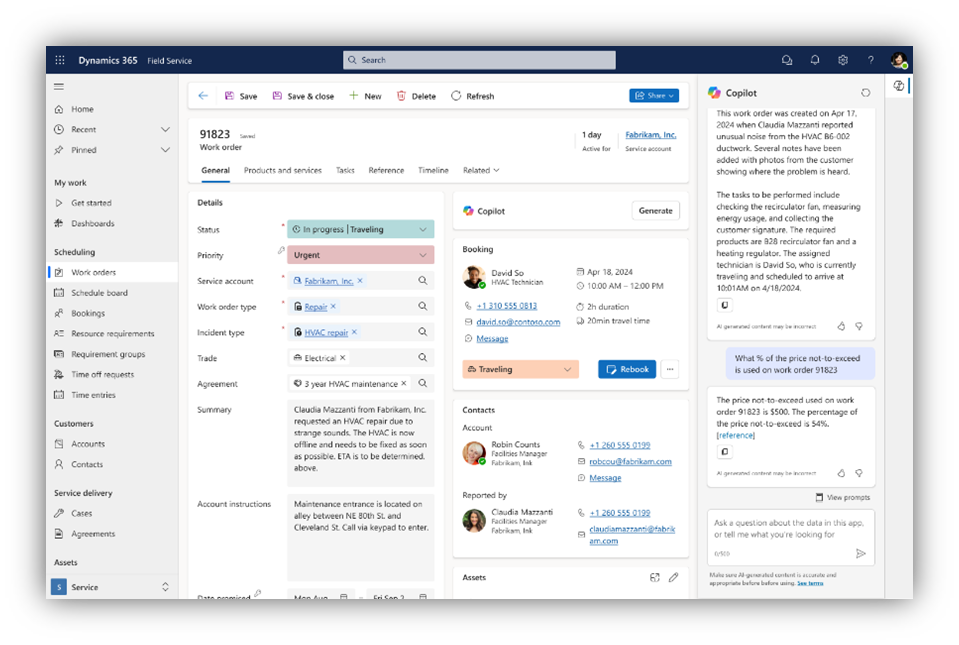Open Schedule board in the sidebar
Screen dimensions: 959x645
pos(99,293)
